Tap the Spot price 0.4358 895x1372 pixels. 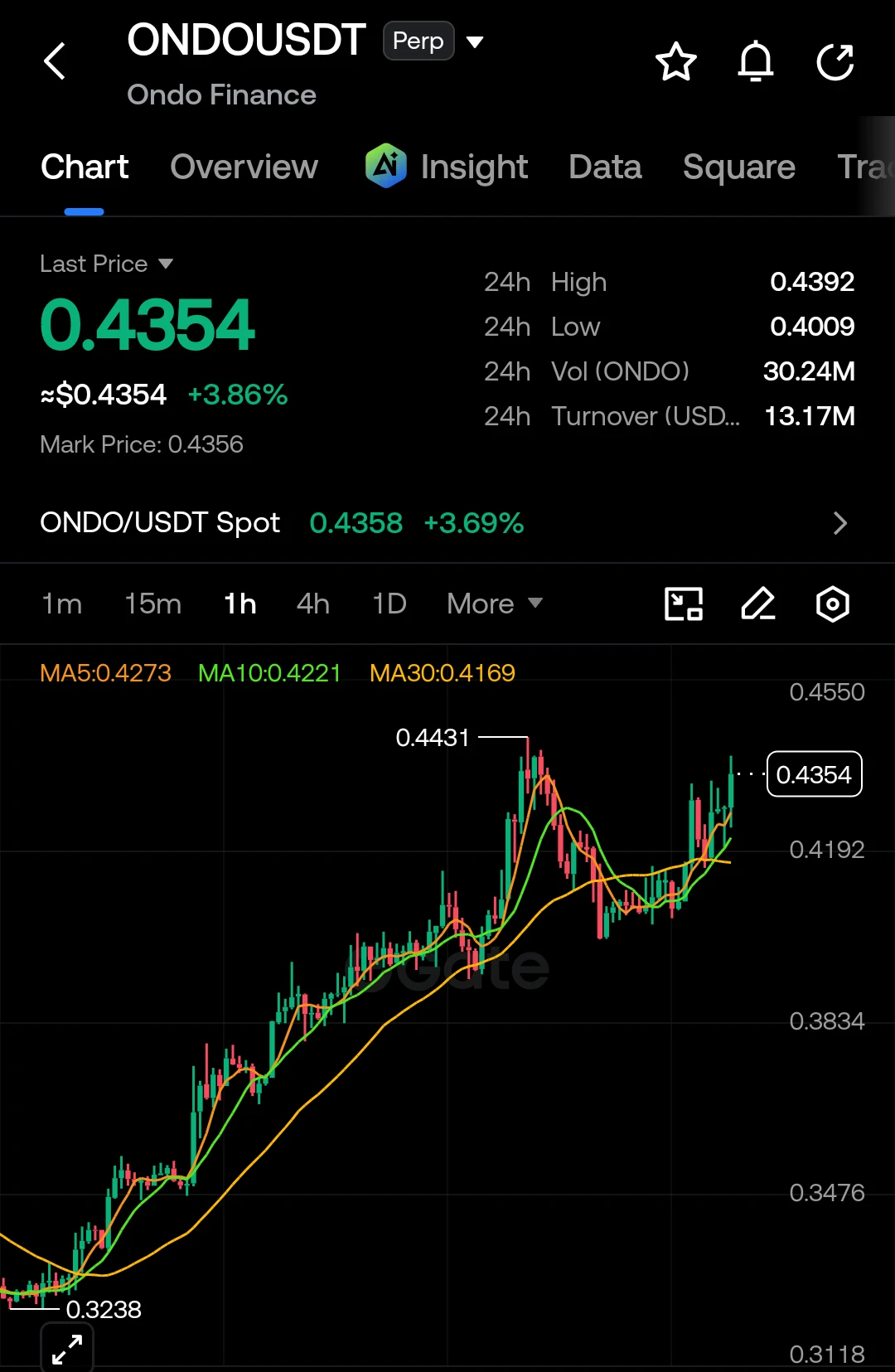click(x=356, y=523)
